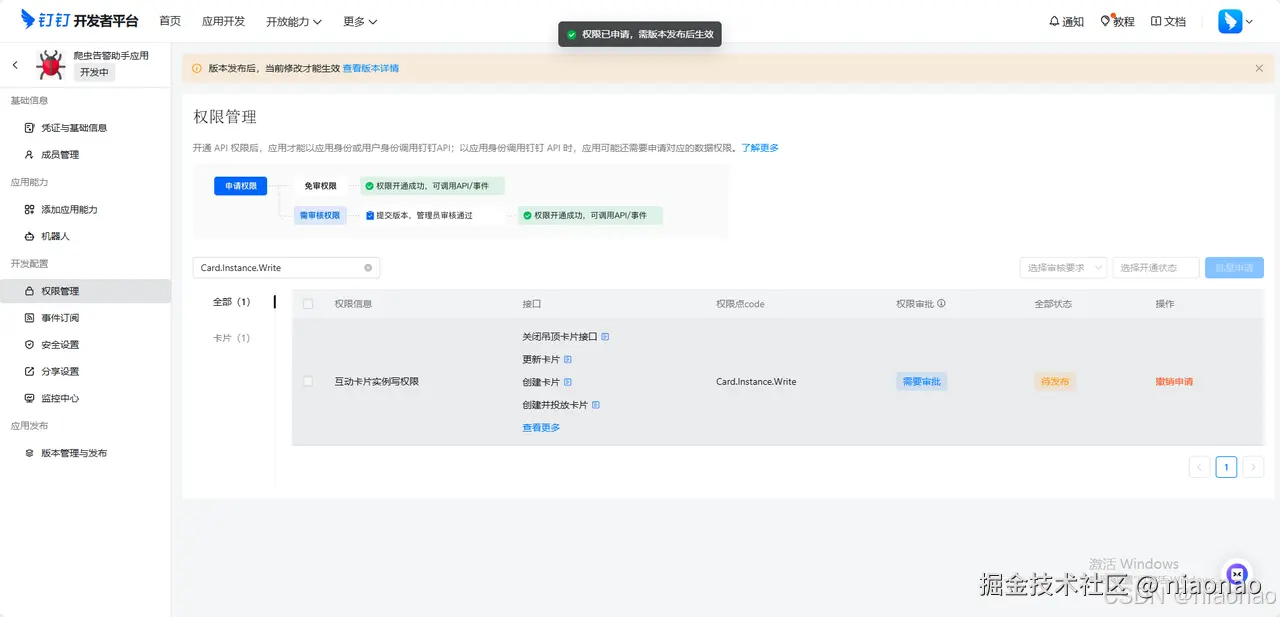The height and width of the screenshot is (617, 1280).
Task: Toggle the select-all checkbox in the table header
Action: [308, 302]
